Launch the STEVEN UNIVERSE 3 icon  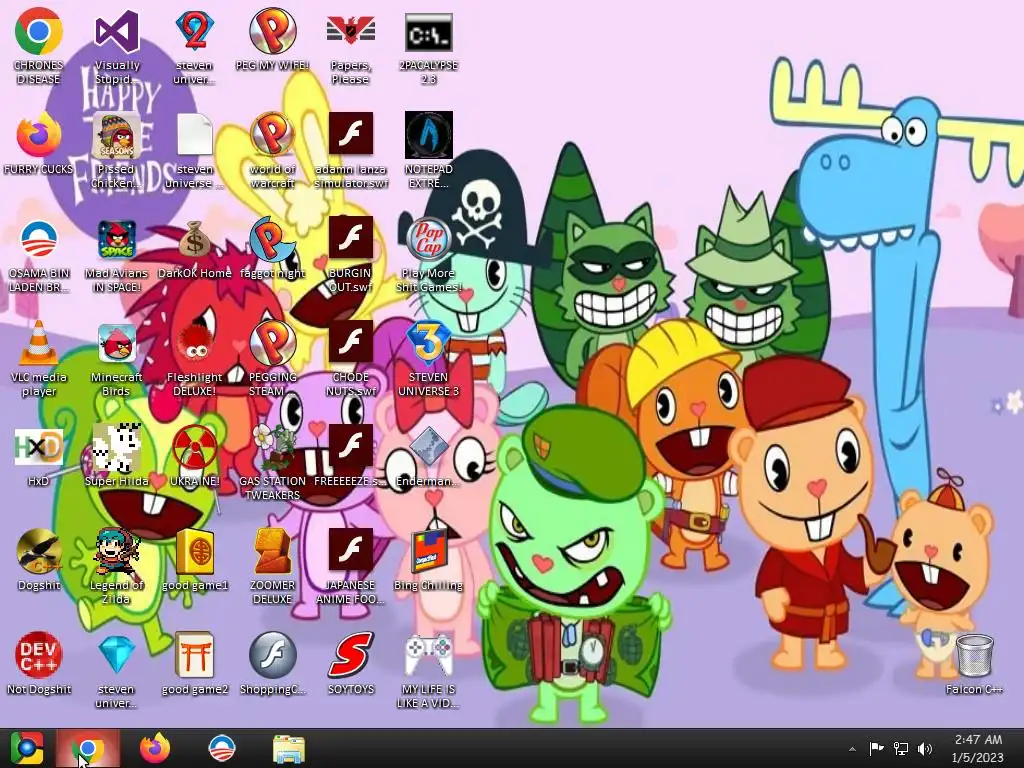pos(428,344)
